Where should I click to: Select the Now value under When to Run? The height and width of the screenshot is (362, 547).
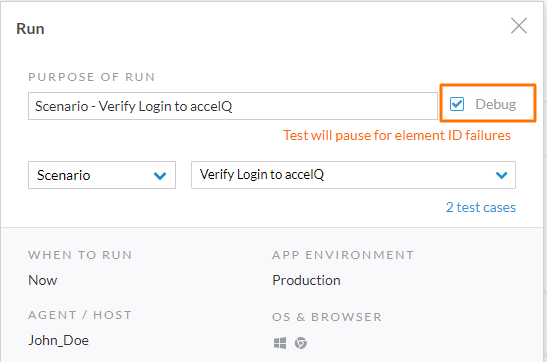tap(43, 280)
